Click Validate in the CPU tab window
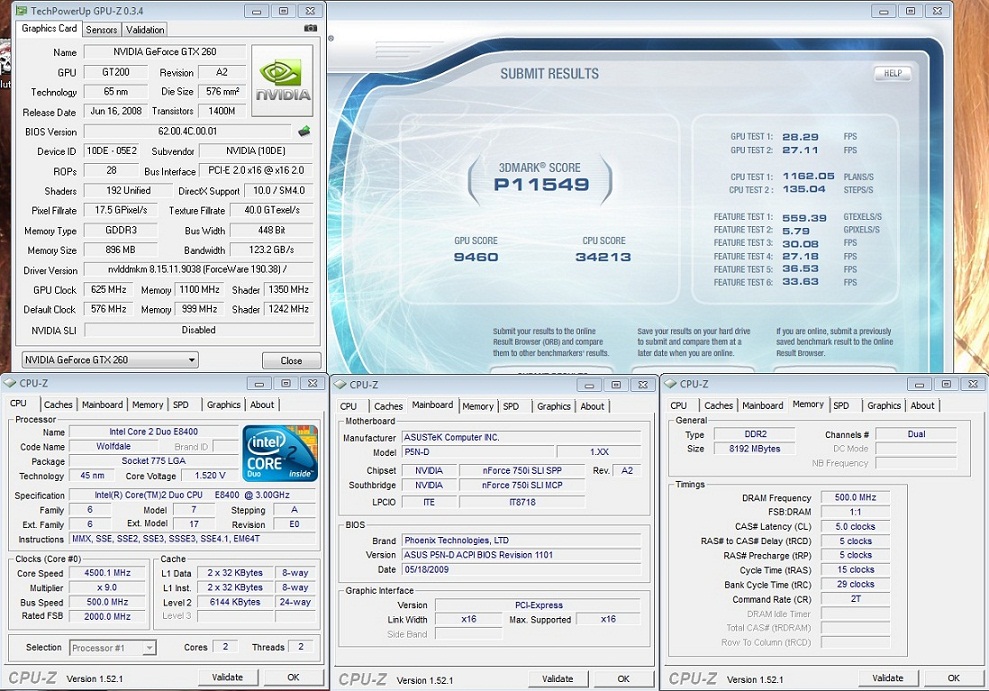The image size is (989, 691). pos(228,677)
